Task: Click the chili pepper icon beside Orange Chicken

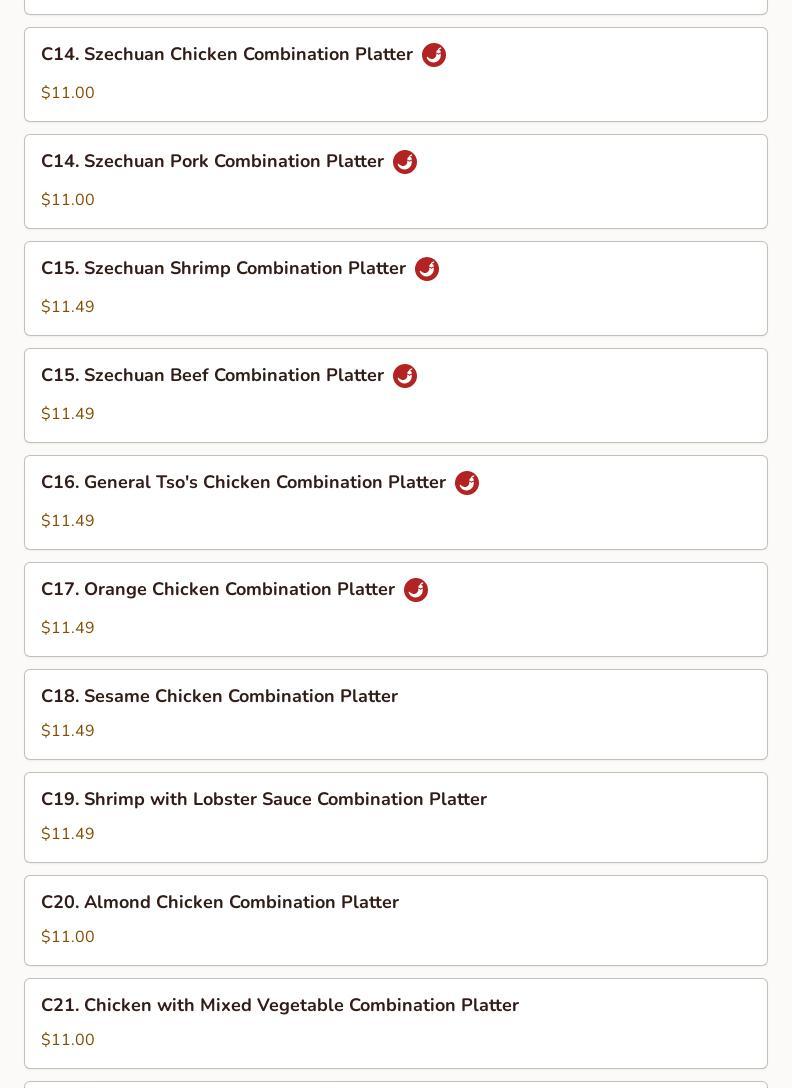Action: tap(416, 590)
